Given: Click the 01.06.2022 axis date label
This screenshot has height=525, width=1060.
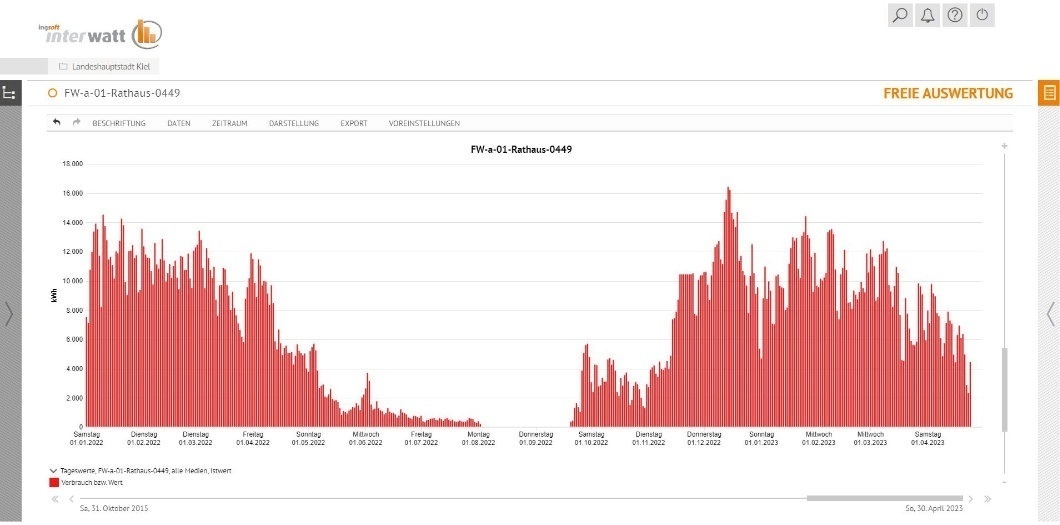Looking at the screenshot, I should point(366,443).
